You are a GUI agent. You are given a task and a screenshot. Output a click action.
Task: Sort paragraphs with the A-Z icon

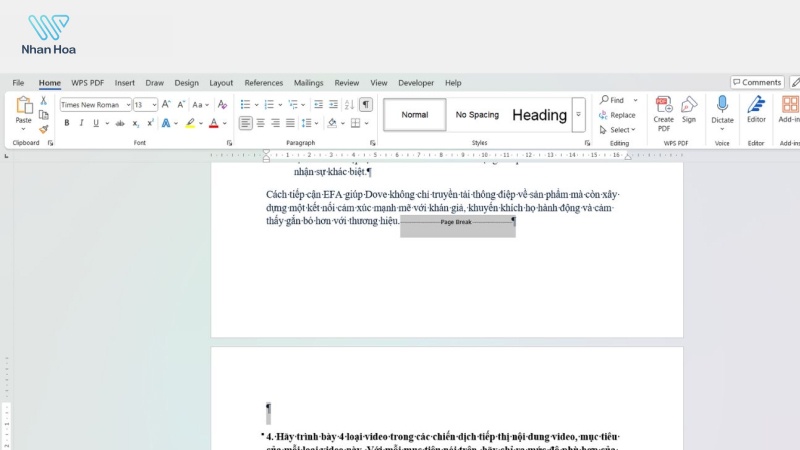click(x=349, y=105)
